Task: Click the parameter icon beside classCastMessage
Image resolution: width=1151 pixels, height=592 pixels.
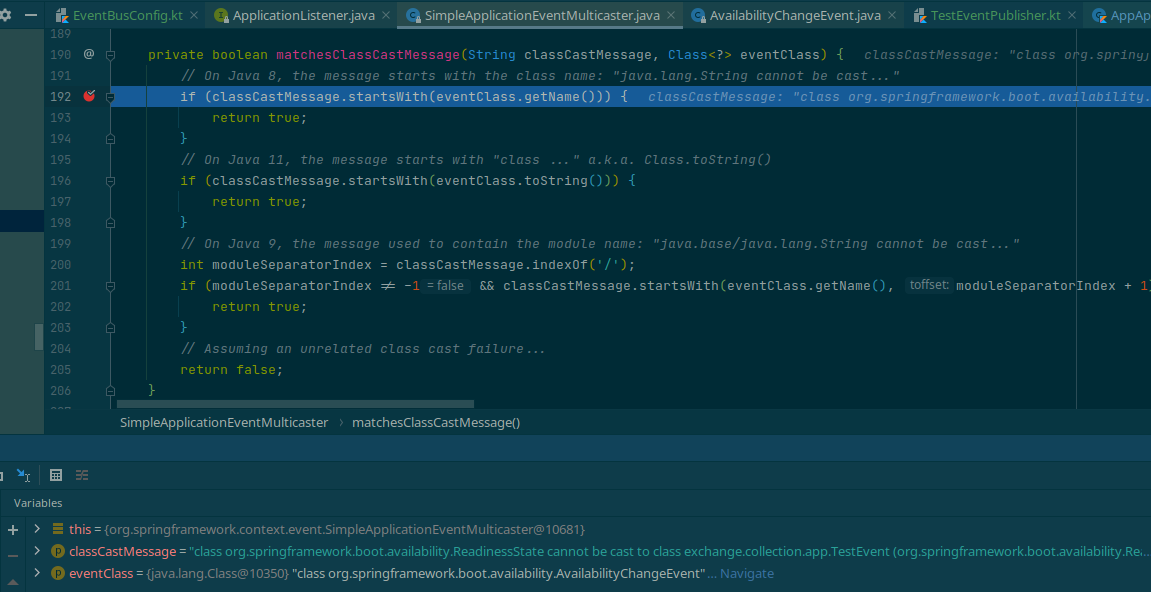Action: click(x=58, y=551)
